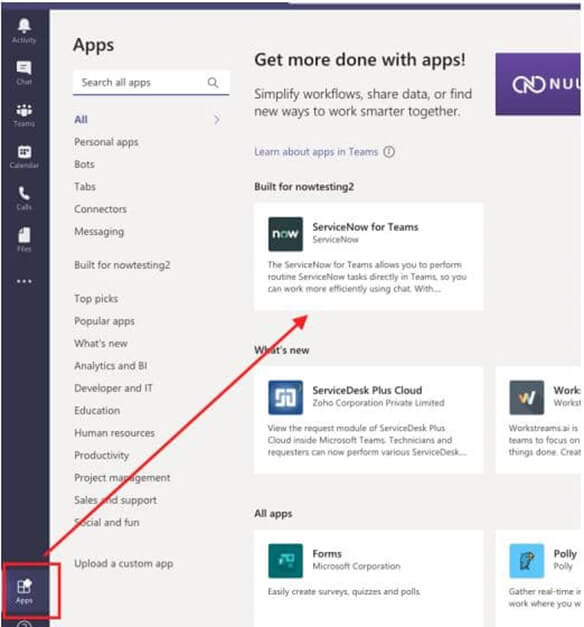Open ServiceDesk Plus Cloud app title
This screenshot has width=584, height=627.
367,391
